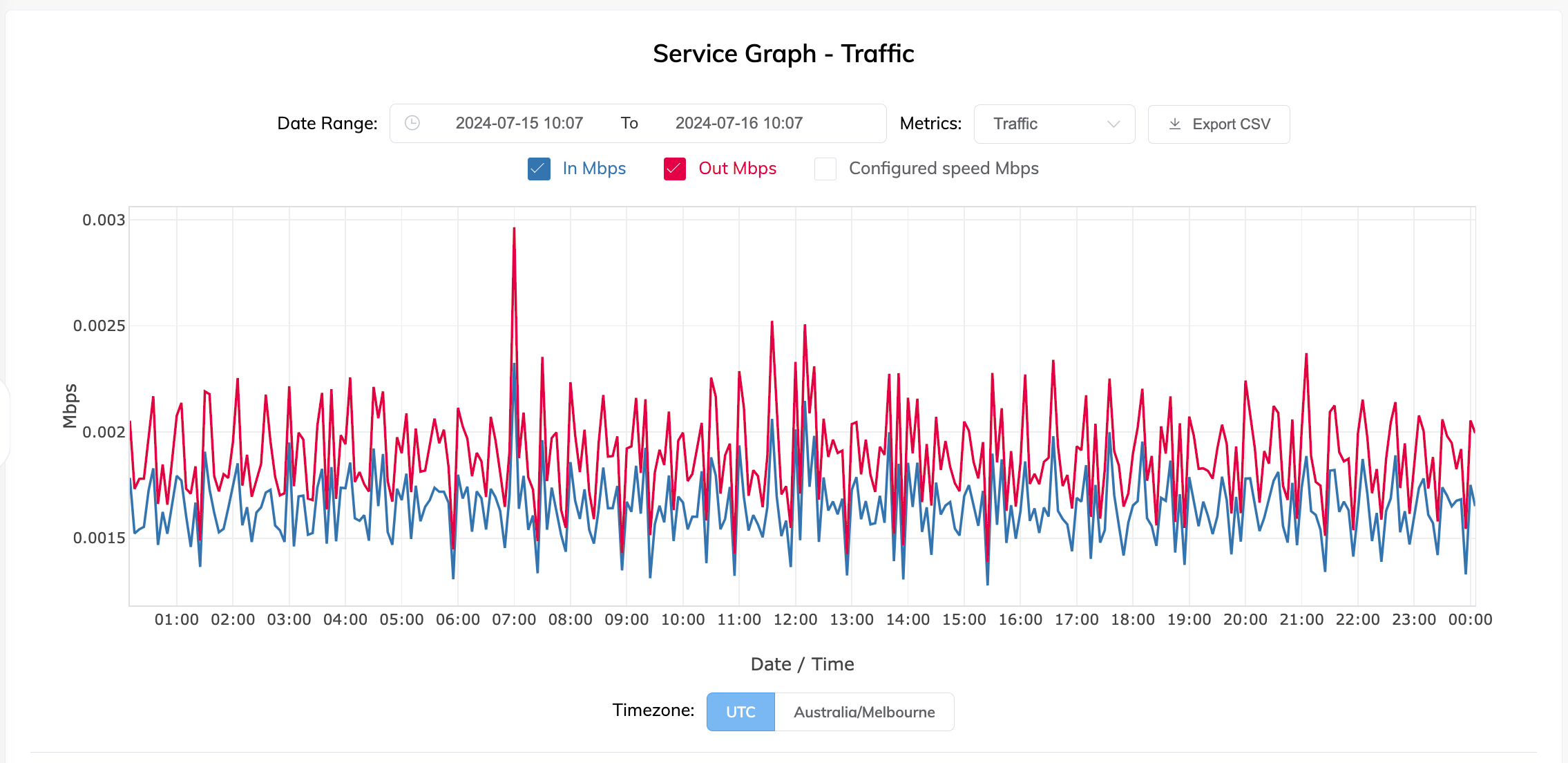Enable the Configured speed Mbps checkbox
The width and height of the screenshot is (1568, 763).
[x=825, y=168]
